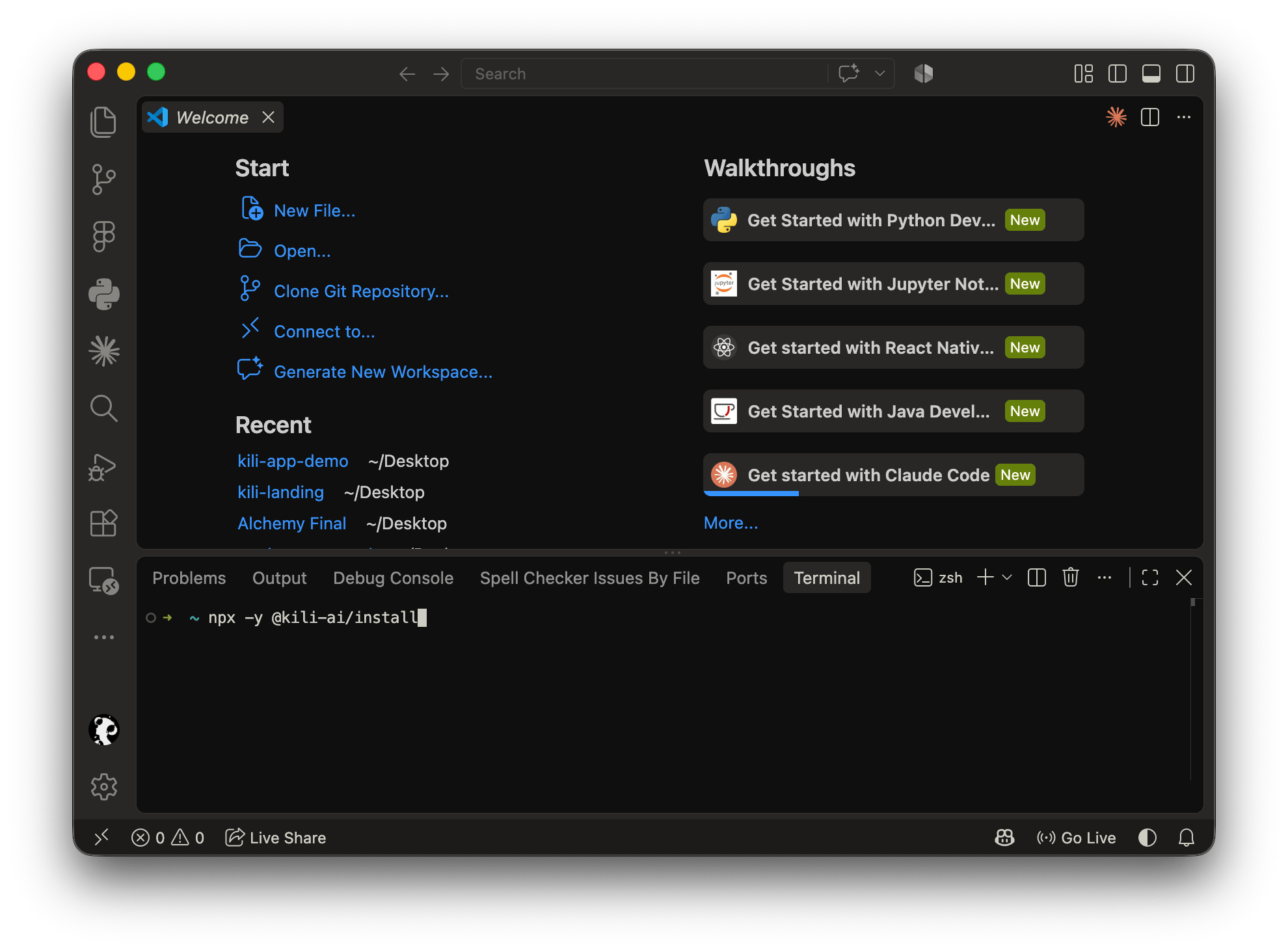Toggle bottom panel visibility
Viewport: 1288px width, 952px height.
click(x=1151, y=73)
